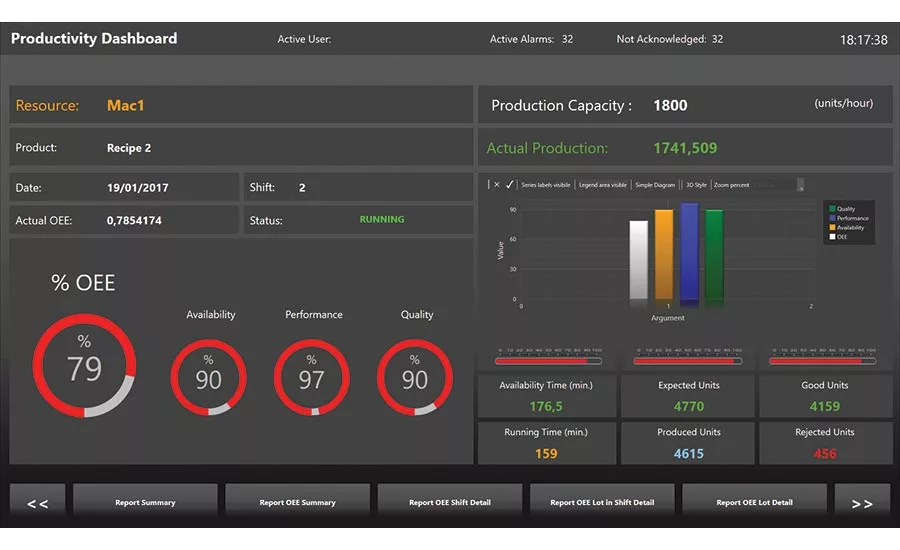Image resolution: width=900 pixels, height=550 pixels.
Task: Click the green Quality legend swatch
Action: (x=831, y=209)
